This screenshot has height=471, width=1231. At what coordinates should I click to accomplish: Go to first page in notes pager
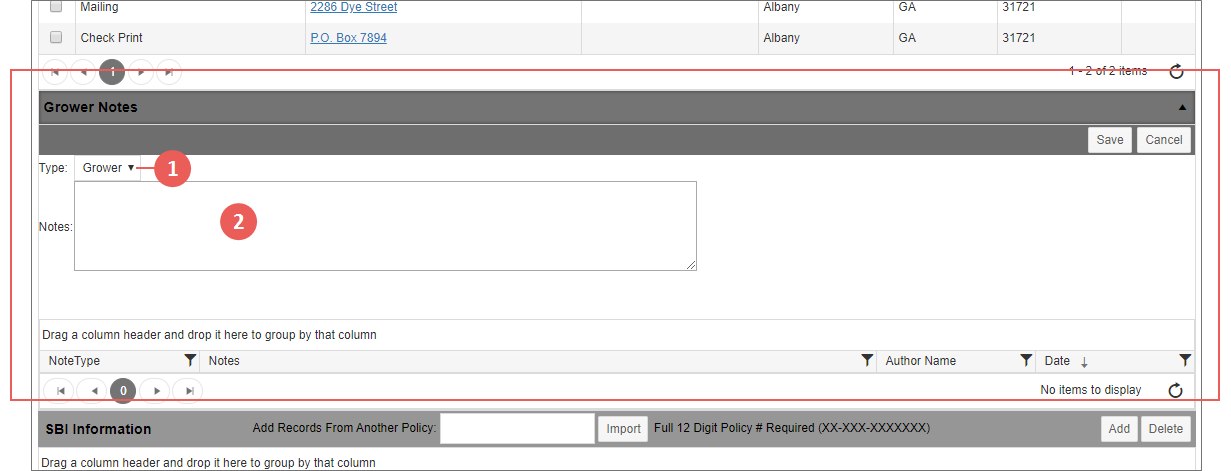click(x=59, y=390)
